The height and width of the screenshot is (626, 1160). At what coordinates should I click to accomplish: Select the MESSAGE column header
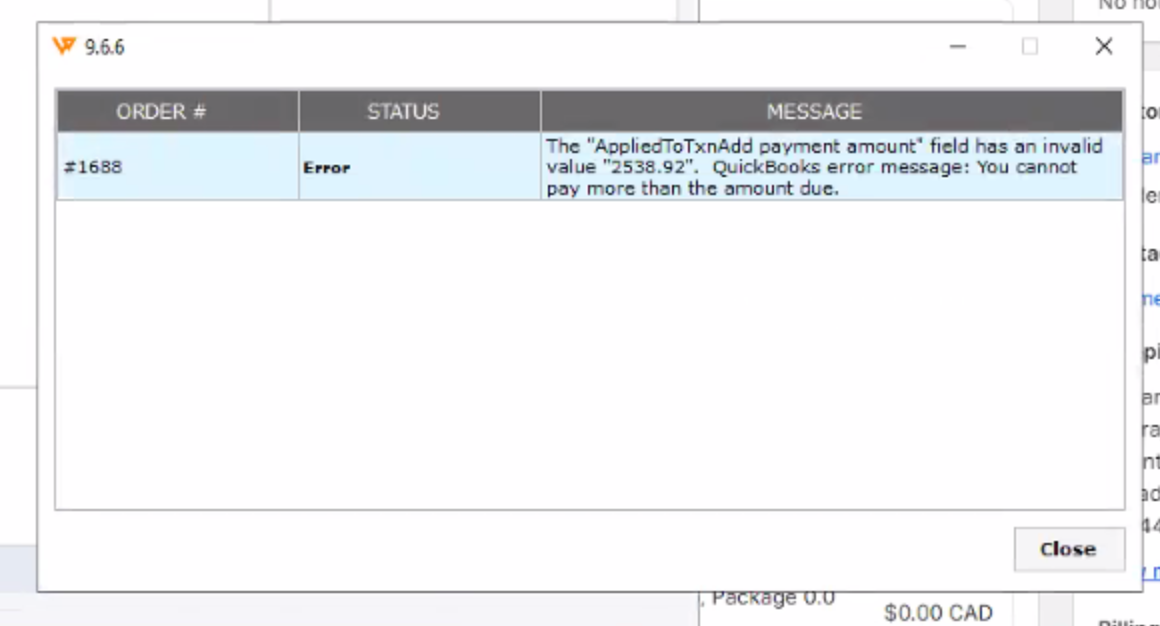click(x=832, y=112)
